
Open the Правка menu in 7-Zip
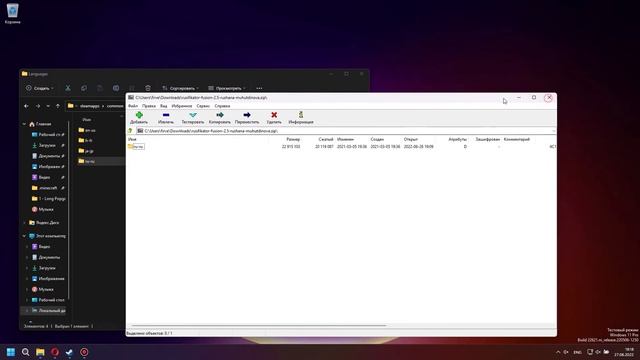click(149, 106)
